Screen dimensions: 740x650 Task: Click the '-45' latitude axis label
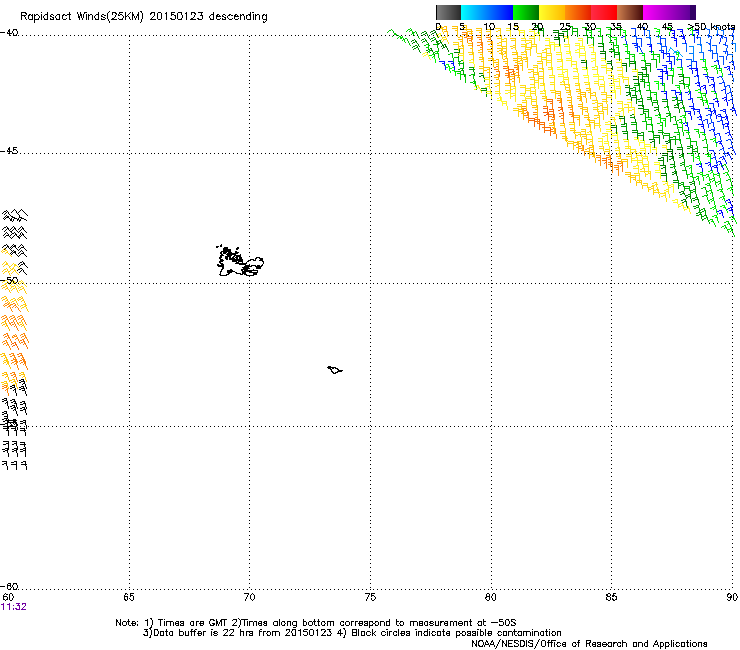pos(9,151)
